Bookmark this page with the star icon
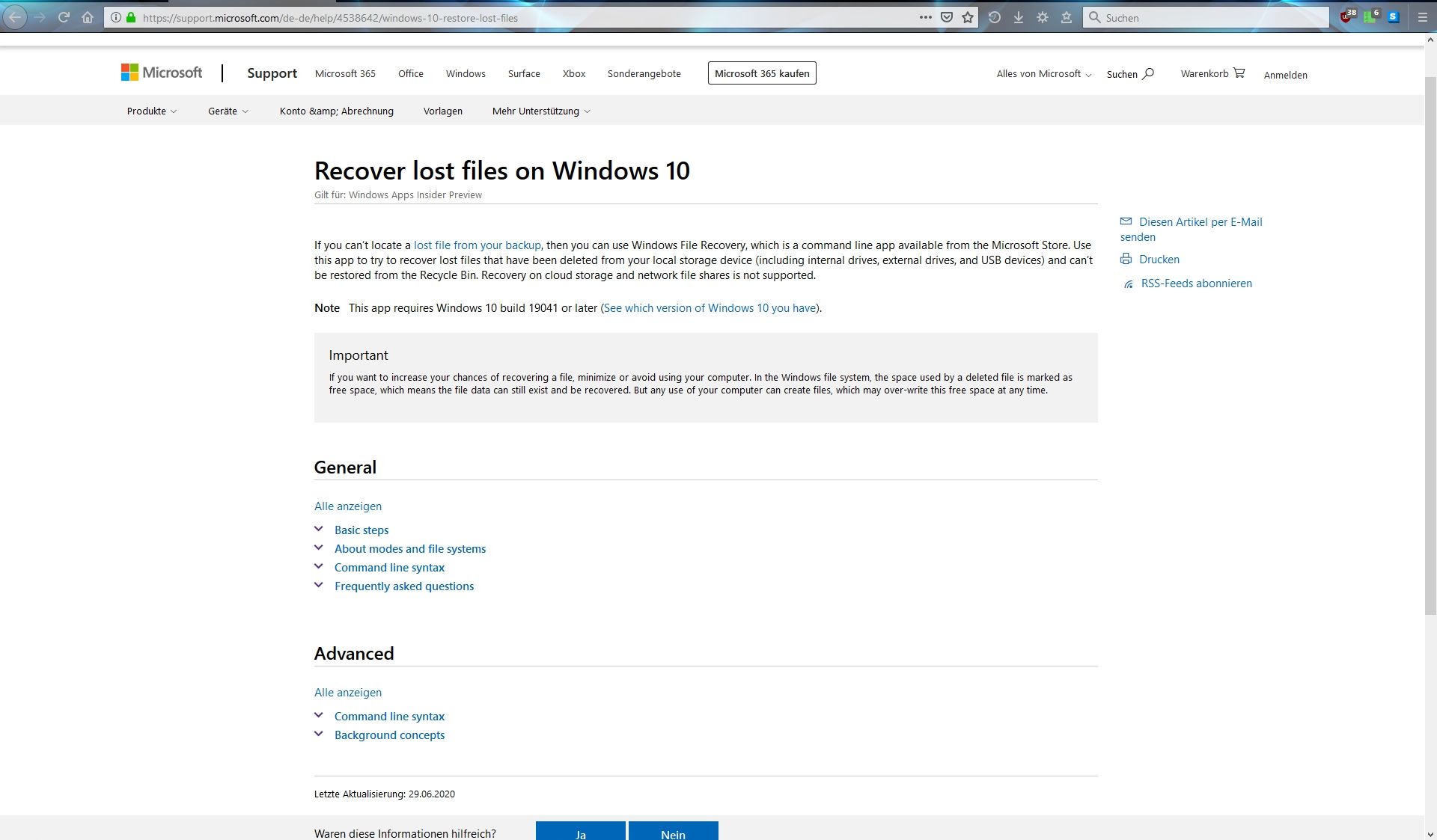 pyautogui.click(x=968, y=17)
